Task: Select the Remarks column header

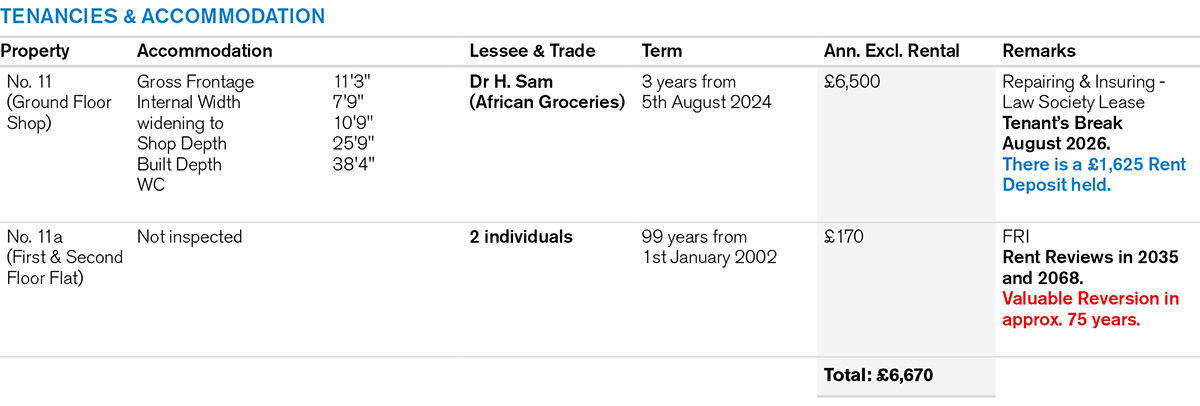Action: pyautogui.click(x=1039, y=51)
